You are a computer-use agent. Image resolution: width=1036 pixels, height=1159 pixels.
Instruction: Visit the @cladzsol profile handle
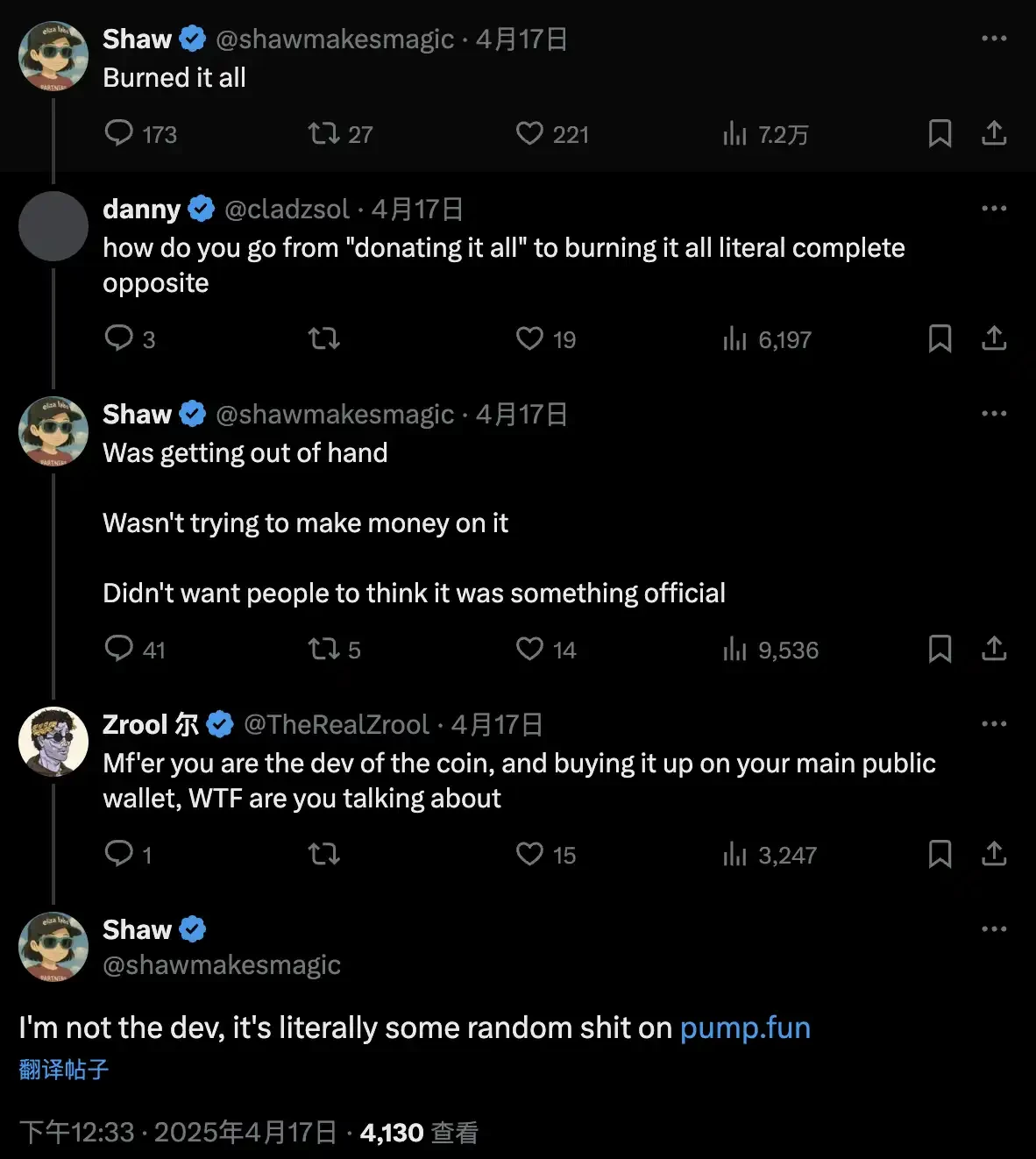tap(287, 210)
